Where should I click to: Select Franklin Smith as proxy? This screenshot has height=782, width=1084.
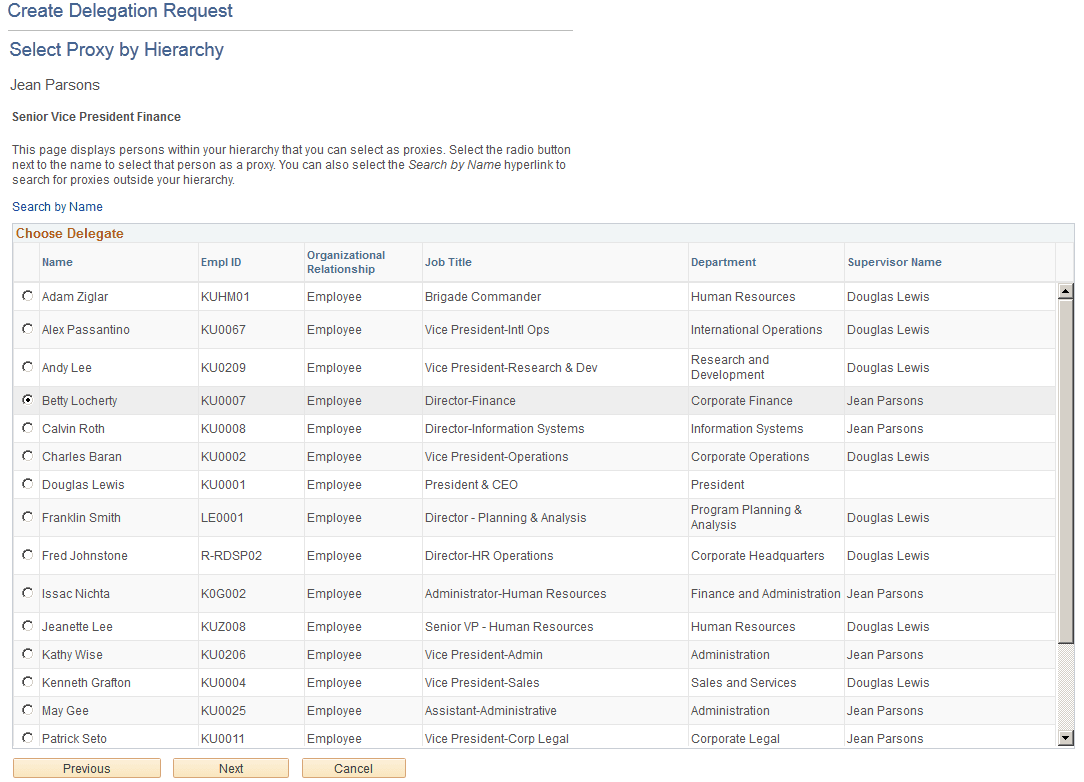click(x=27, y=517)
